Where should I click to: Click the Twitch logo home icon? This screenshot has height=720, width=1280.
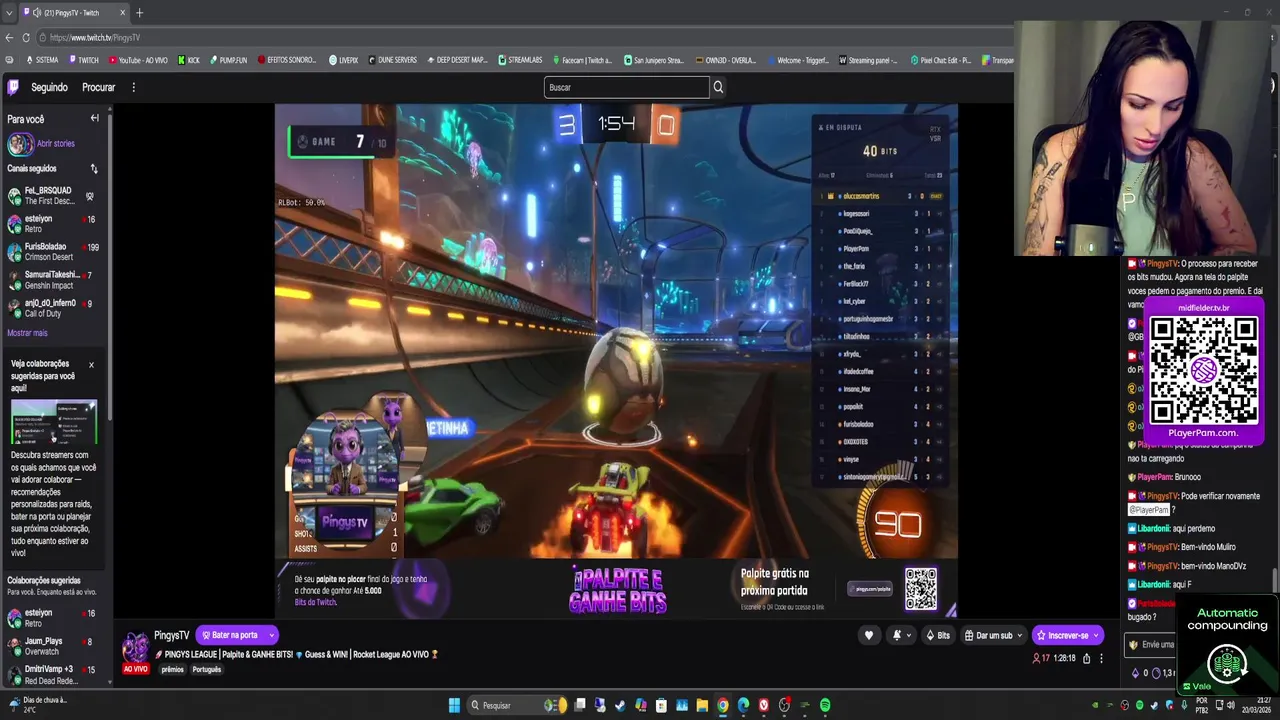pos(14,87)
